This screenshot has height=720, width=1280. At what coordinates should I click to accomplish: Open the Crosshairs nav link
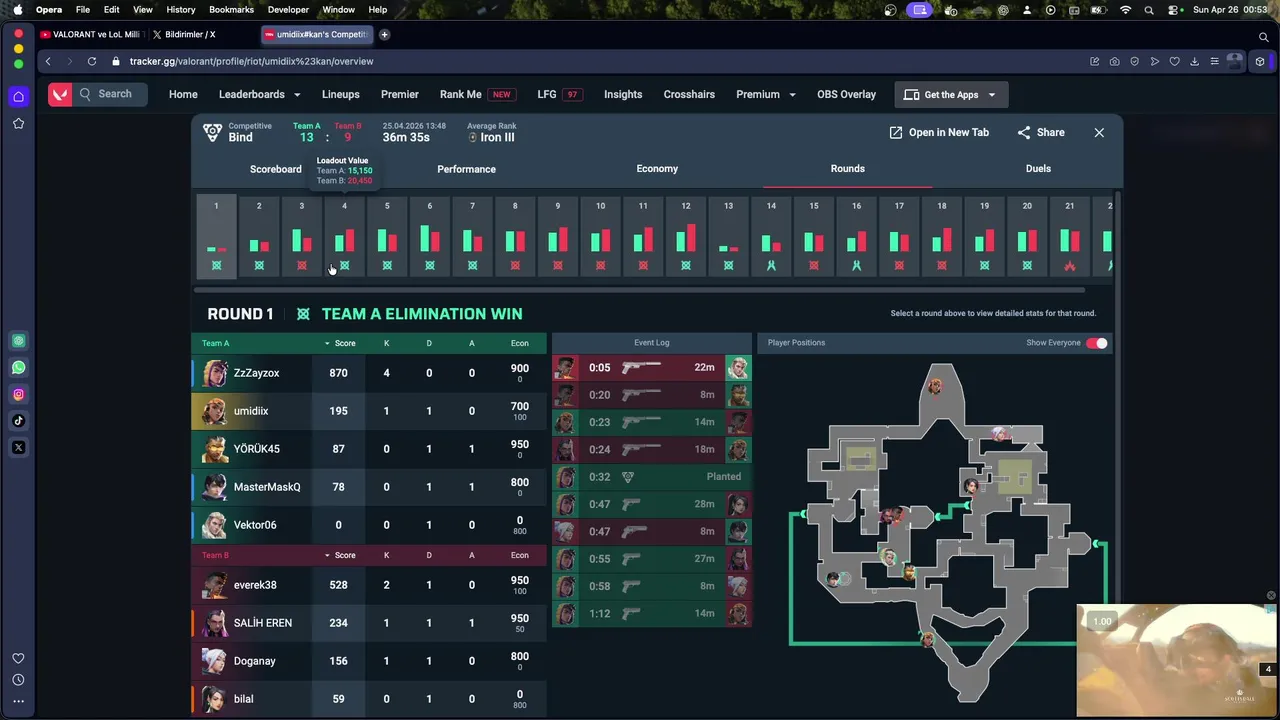(689, 94)
